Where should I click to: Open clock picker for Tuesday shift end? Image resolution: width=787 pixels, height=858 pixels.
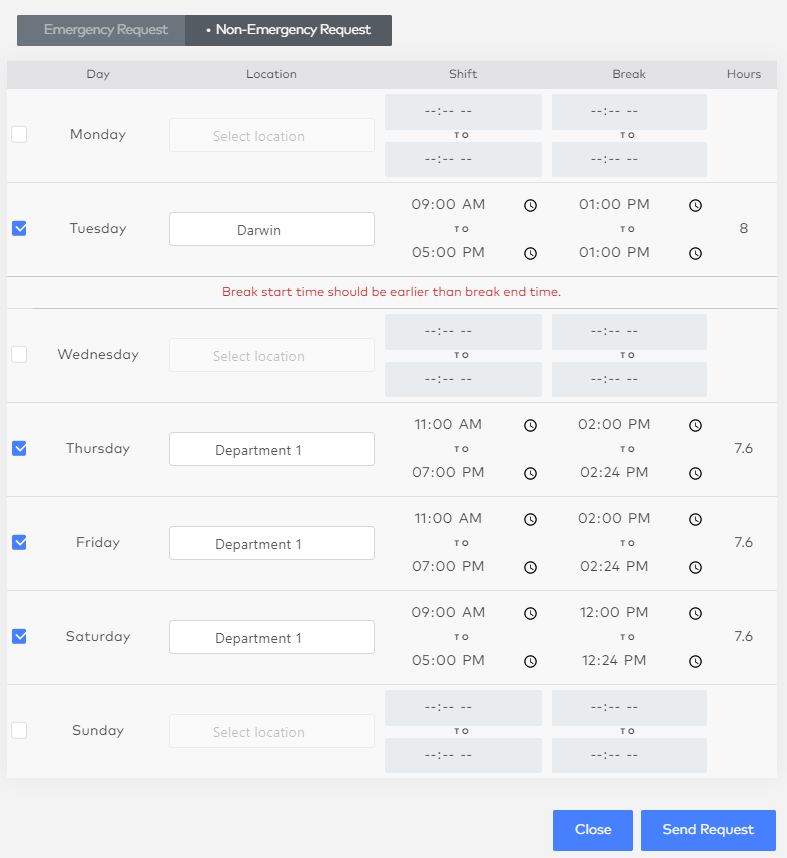pos(530,253)
